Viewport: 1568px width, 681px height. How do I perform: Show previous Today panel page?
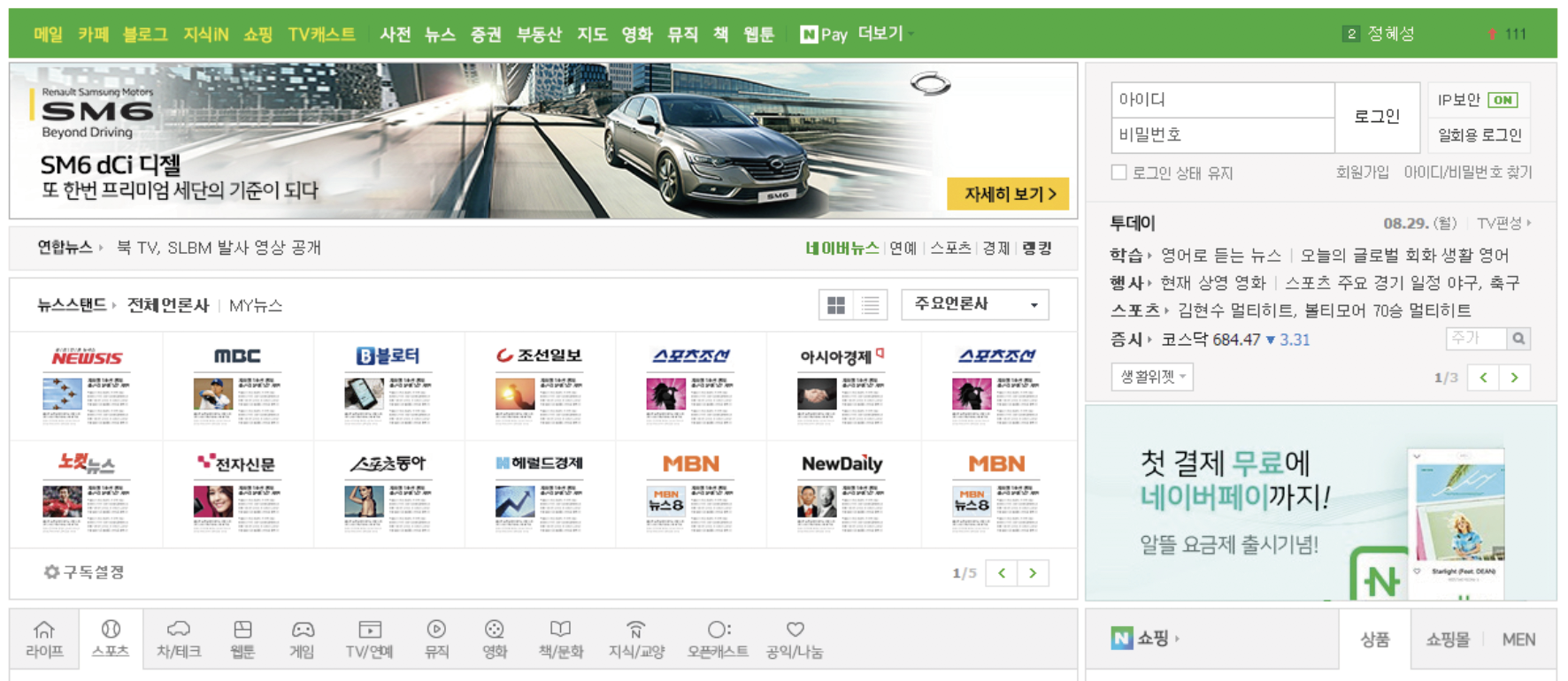click(1483, 378)
